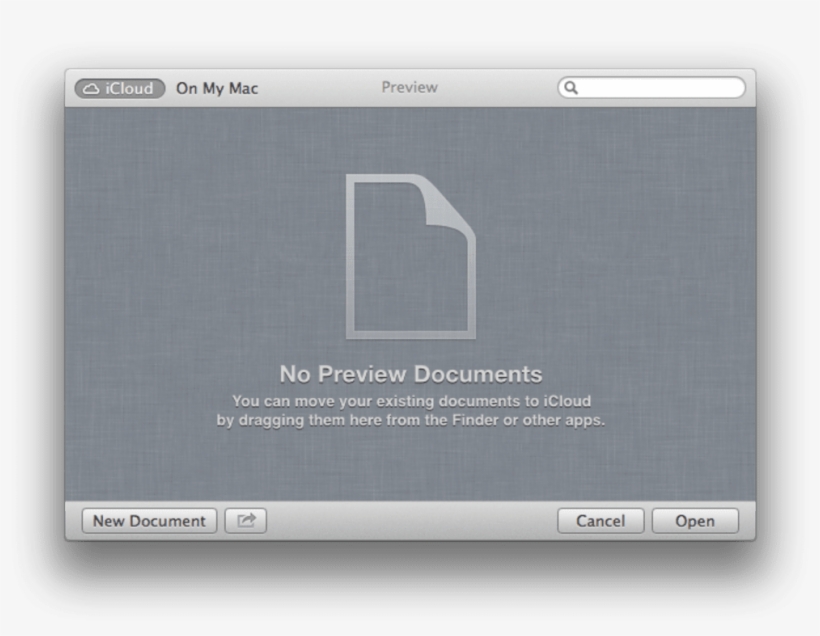Click the Open button
The width and height of the screenshot is (820, 636).
pos(695,521)
